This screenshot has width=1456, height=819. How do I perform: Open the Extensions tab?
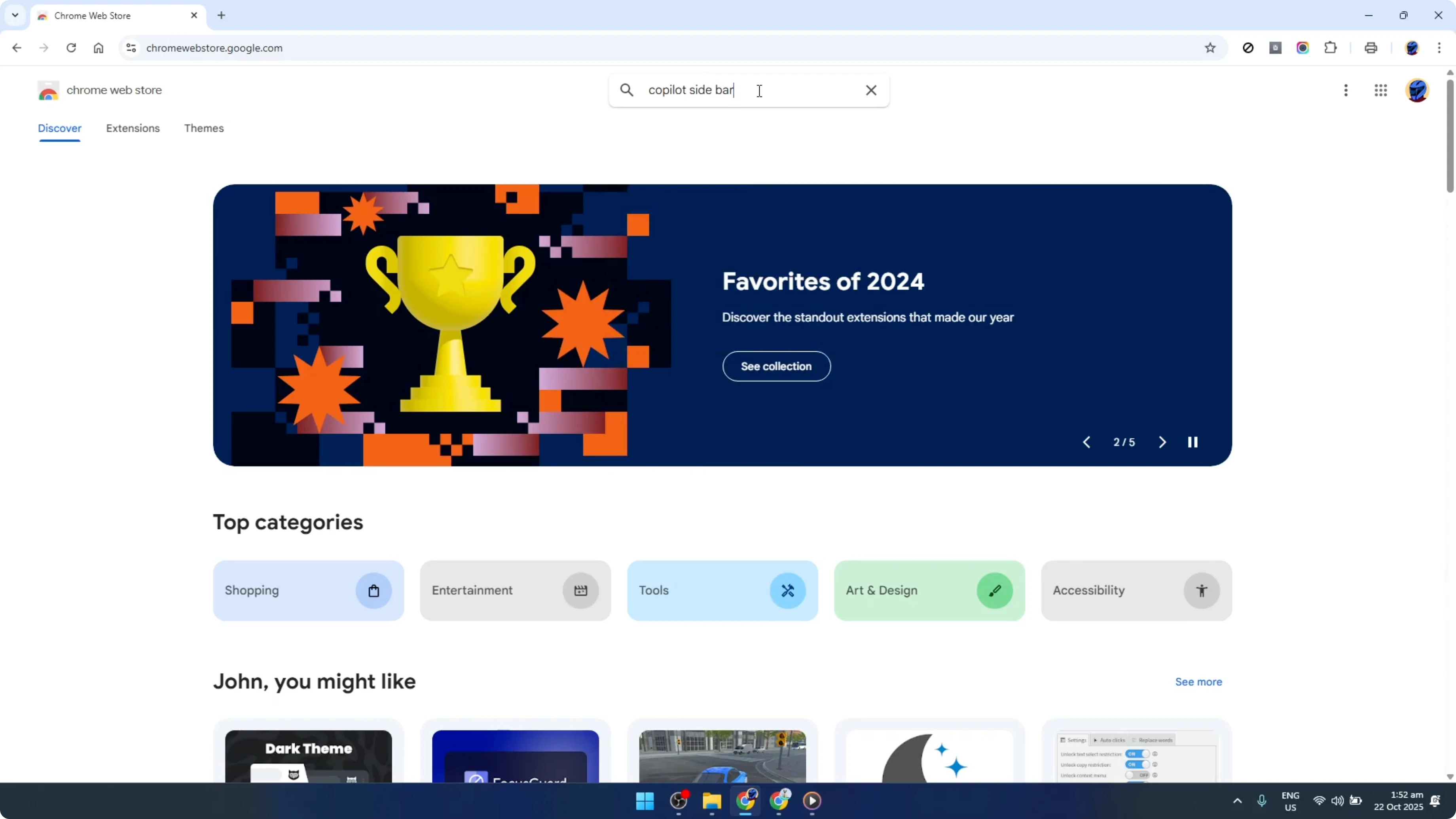click(x=133, y=128)
